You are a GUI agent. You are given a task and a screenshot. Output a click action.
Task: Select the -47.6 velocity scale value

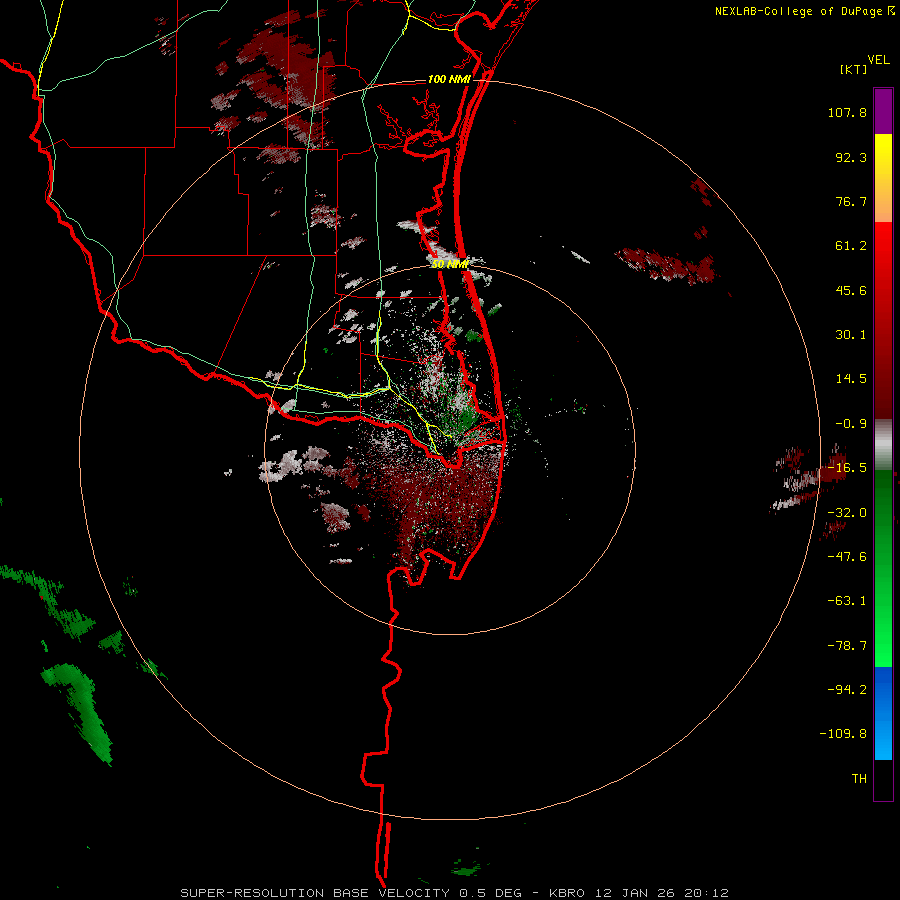pyautogui.click(x=847, y=557)
